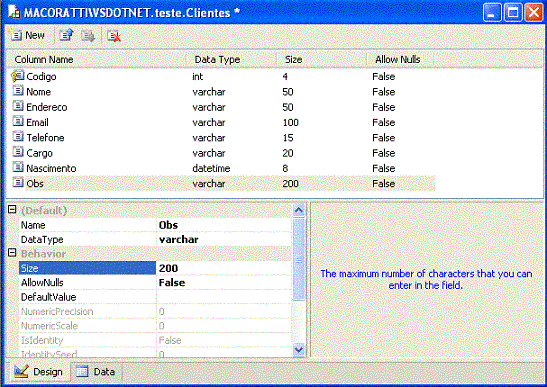Click the move column down toolbar icon
The width and height of the screenshot is (547, 387).
(x=88, y=36)
